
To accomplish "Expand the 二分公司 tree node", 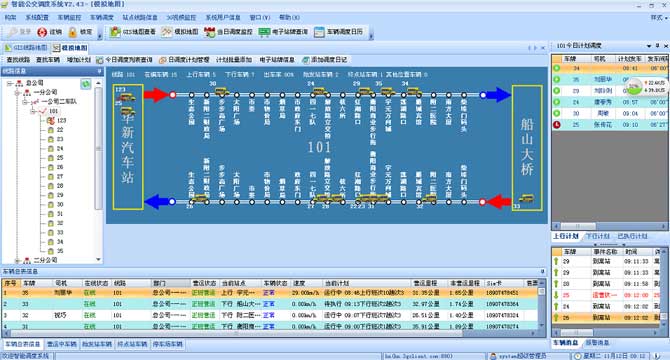I will point(17,260).
